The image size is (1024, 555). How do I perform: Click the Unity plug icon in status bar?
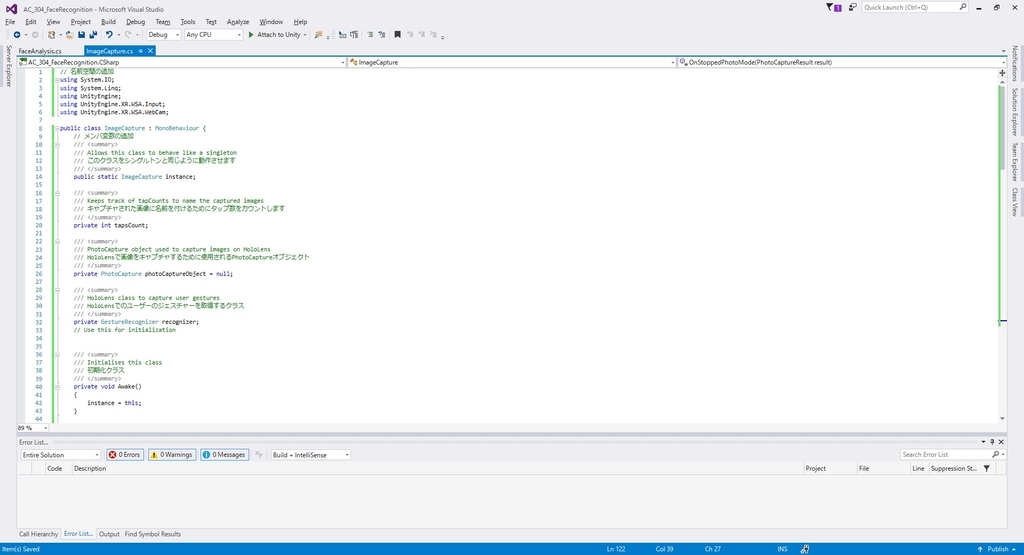pos(805,549)
